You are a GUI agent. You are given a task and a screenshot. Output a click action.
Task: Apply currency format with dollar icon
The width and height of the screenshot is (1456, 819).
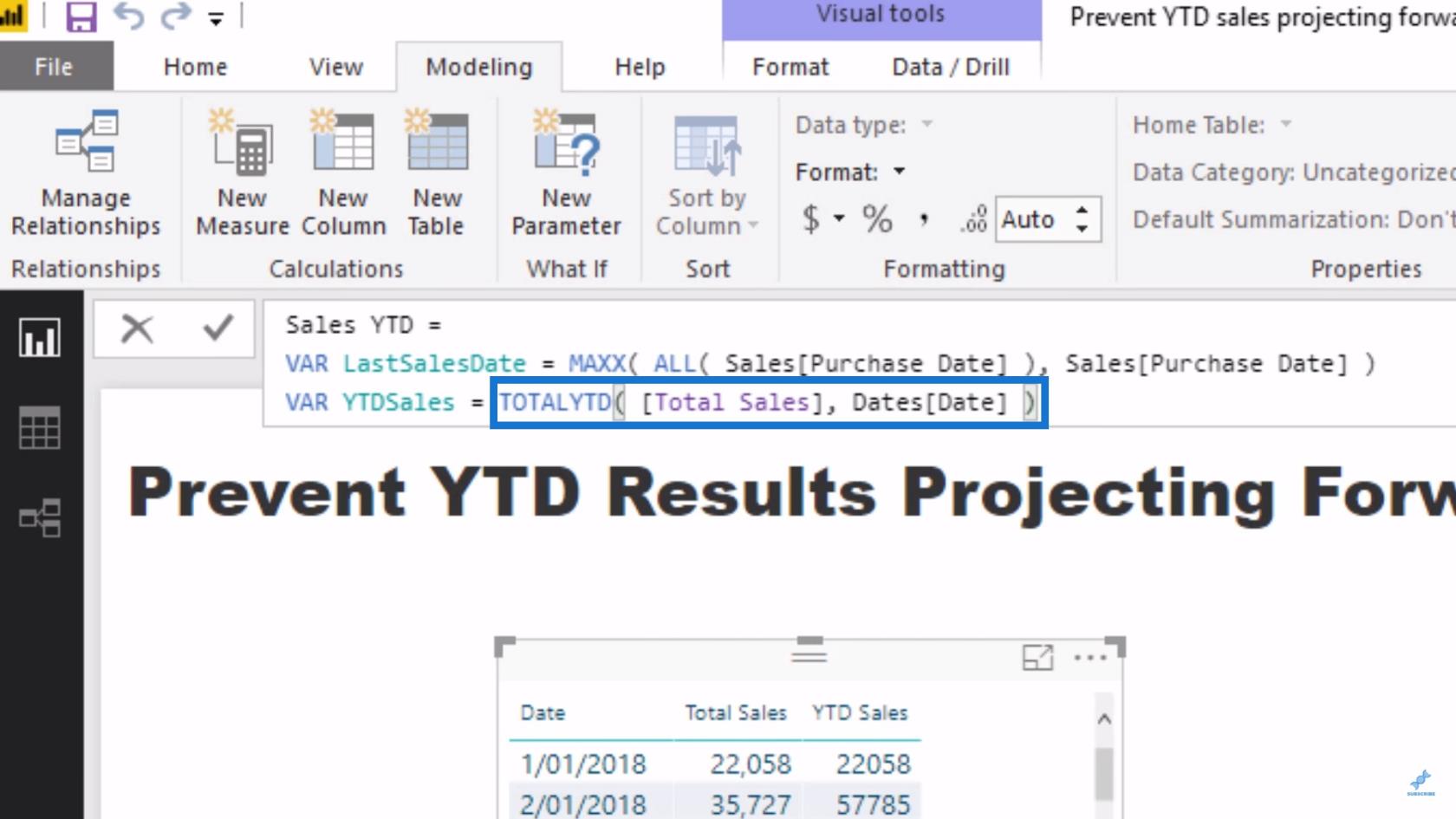click(810, 218)
